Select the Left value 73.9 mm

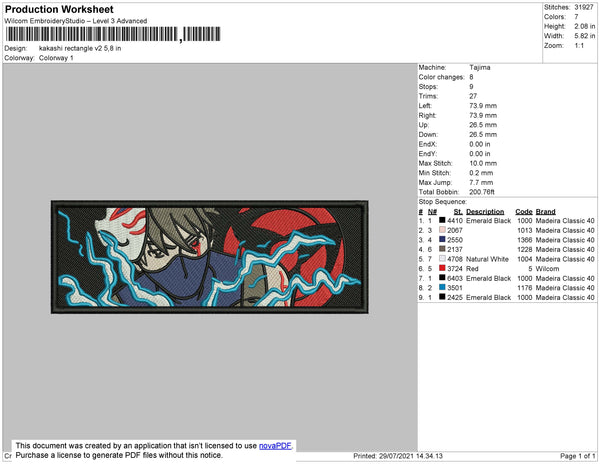(483, 106)
